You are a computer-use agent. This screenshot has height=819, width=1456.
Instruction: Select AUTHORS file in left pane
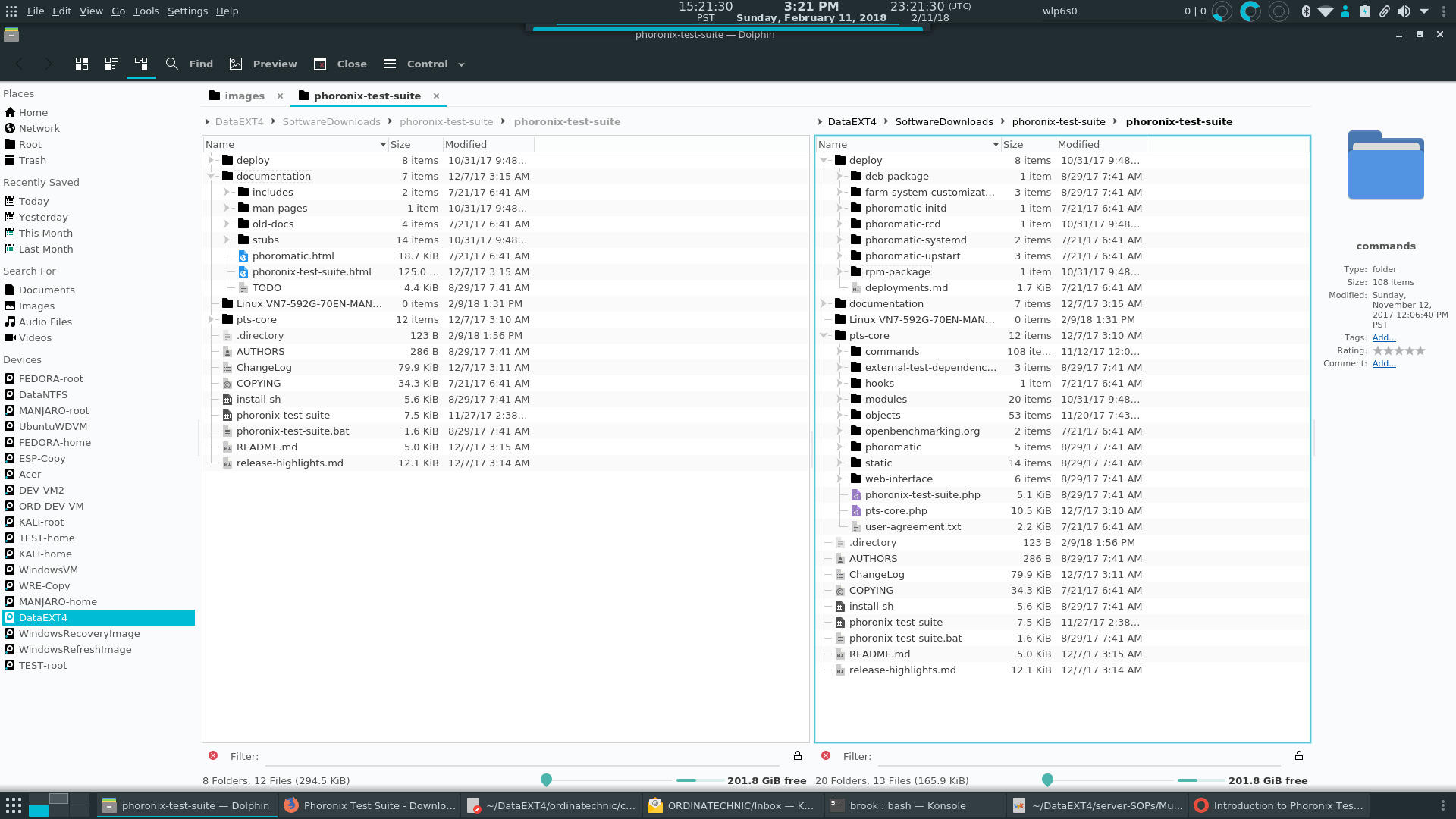coord(260,351)
